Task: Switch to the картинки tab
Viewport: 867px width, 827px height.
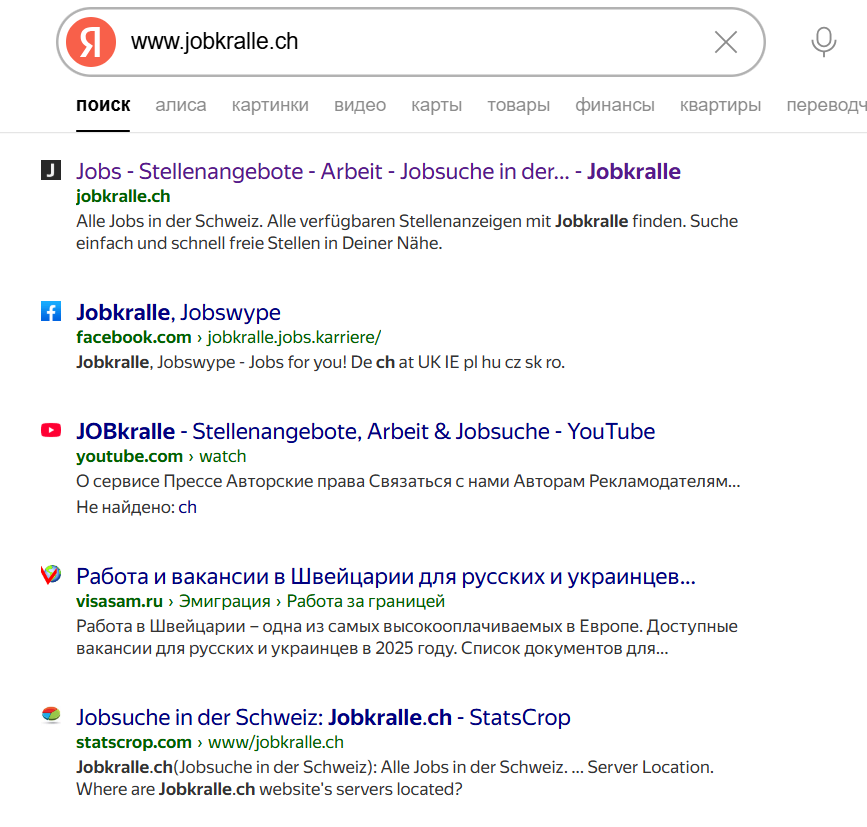Action: click(x=270, y=105)
